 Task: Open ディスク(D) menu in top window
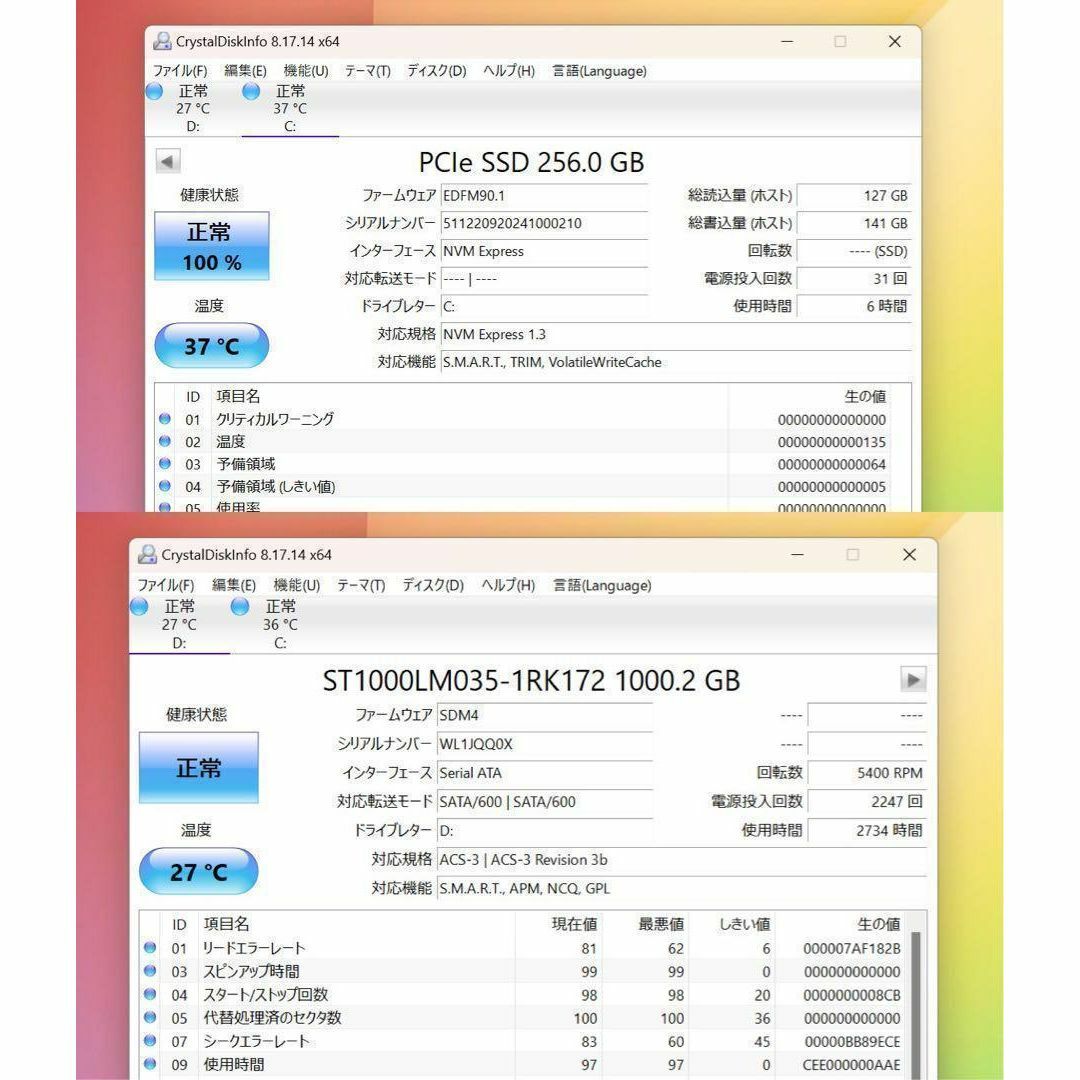tap(437, 71)
